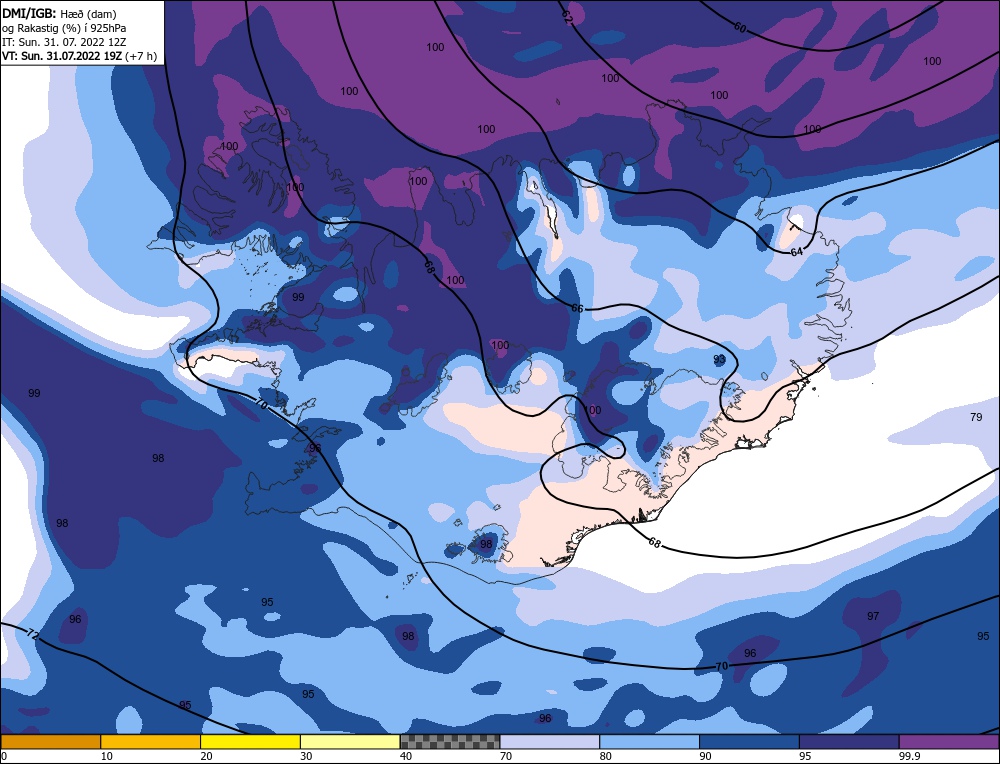Click the 'VT: Sun. 31.07.2022 19Z (+7 h)' line
The height and width of the screenshot is (764, 1000).
[79, 56]
